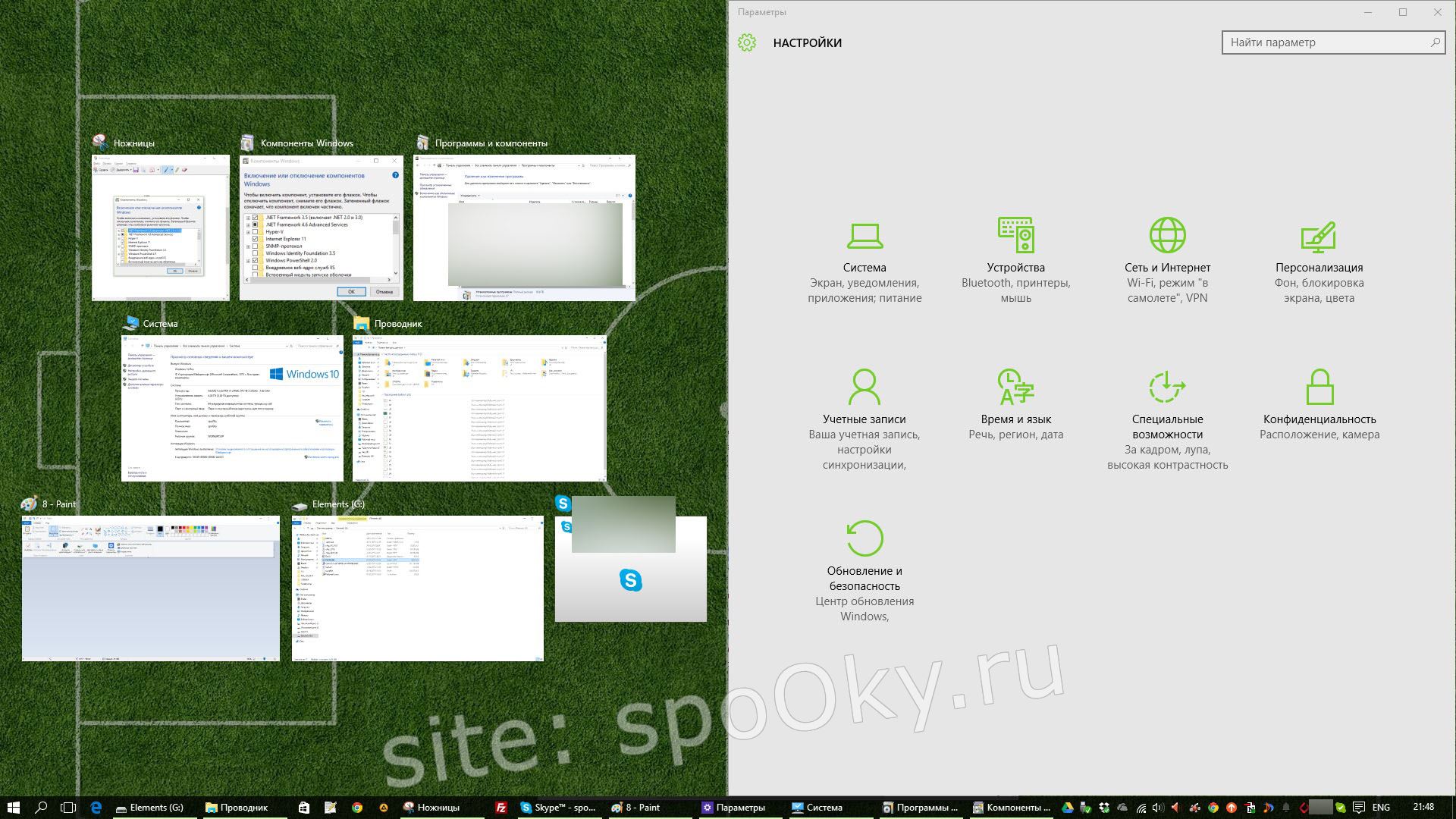
Task: Open the Учетные записи category
Action: coord(864,421)
